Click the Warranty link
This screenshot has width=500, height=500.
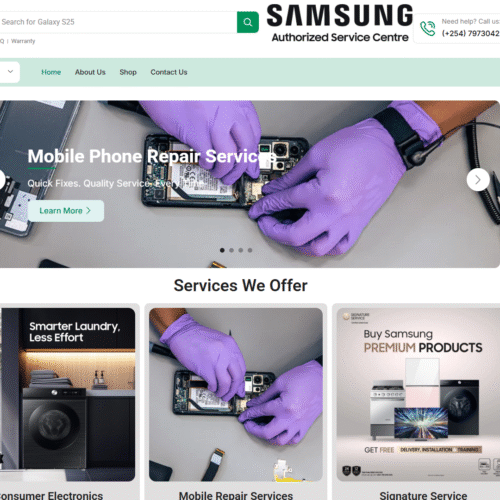pos(23,41)
